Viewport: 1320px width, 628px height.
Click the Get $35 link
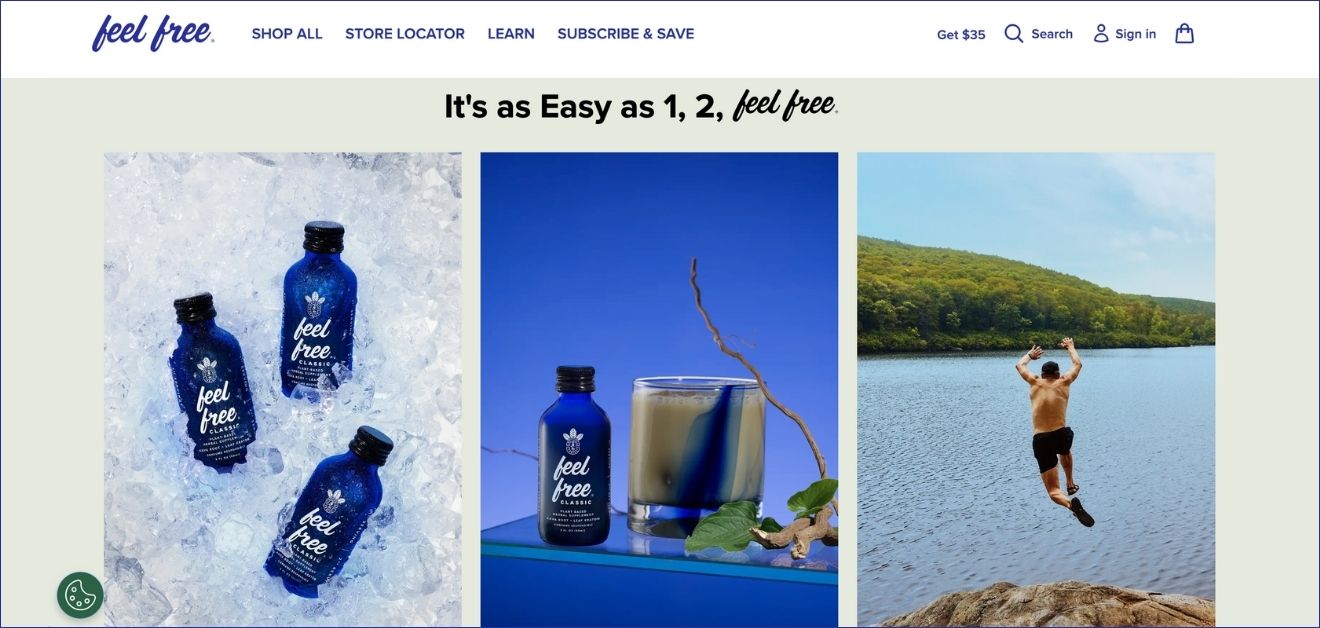961,34
